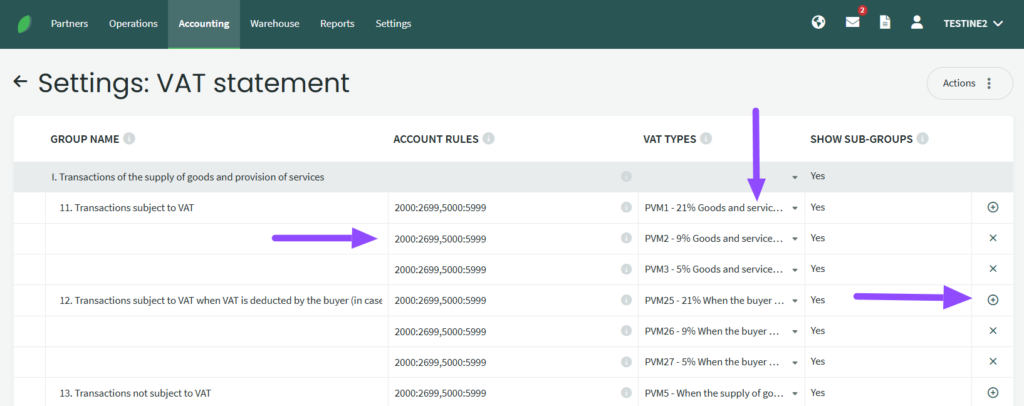
Task: Select group name '13. Transactions not subject to VAT'
Action: (135, 393)
